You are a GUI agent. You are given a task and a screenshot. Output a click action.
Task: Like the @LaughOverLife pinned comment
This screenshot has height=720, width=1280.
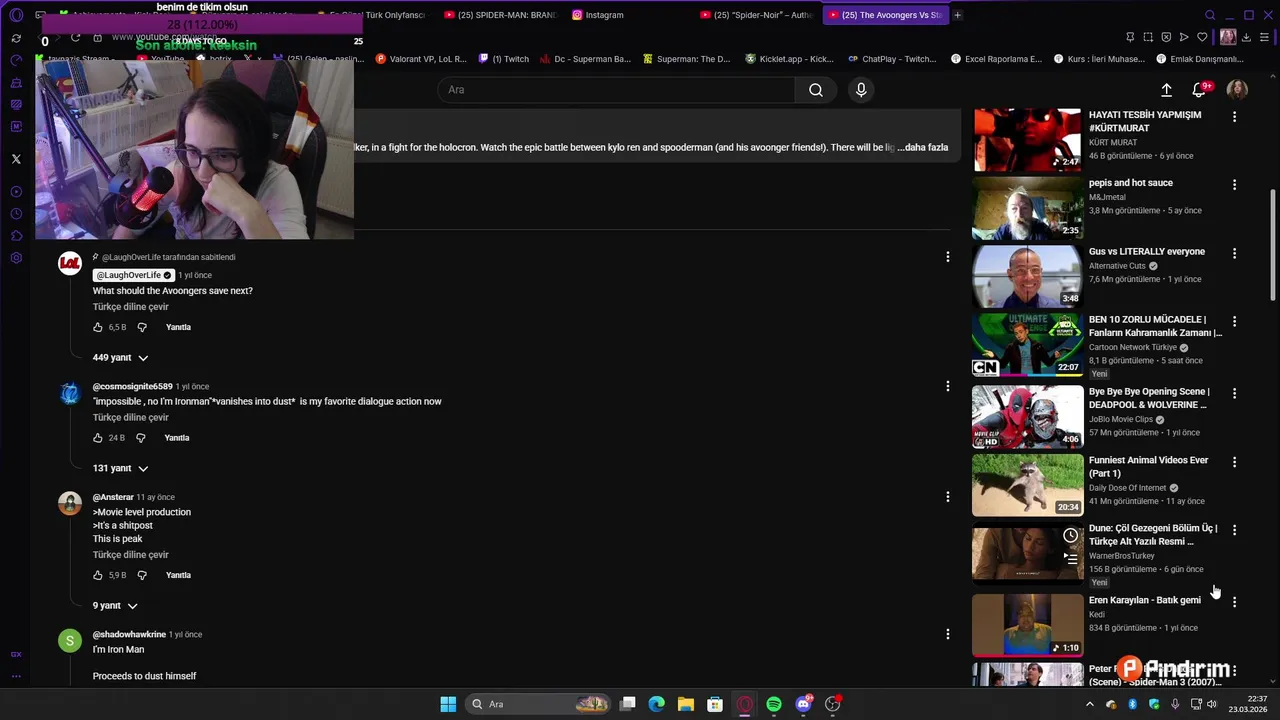tap(98, 327)
